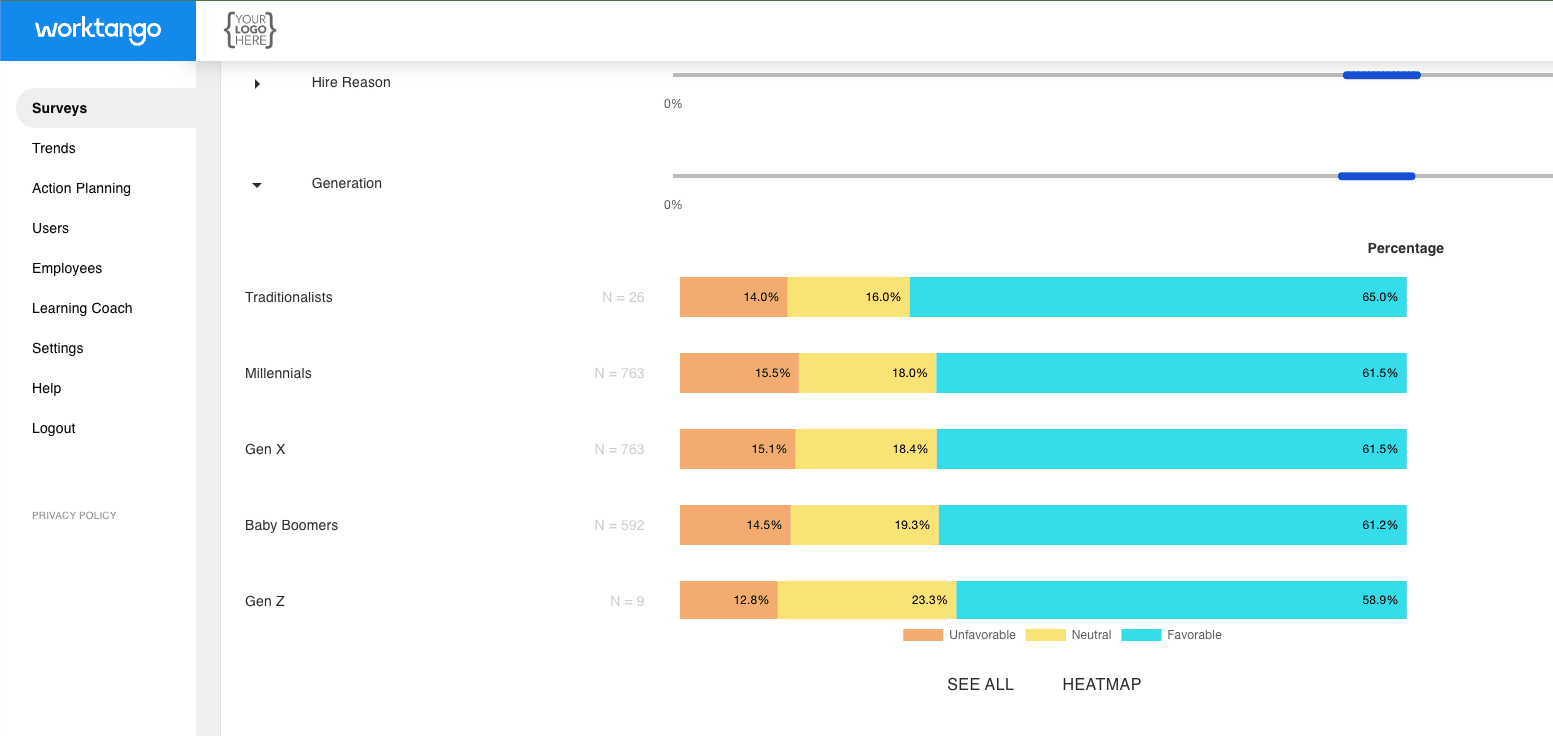Click the Unfavorable orange legend swatch
1553x736 pixels.
click(923, 634)
